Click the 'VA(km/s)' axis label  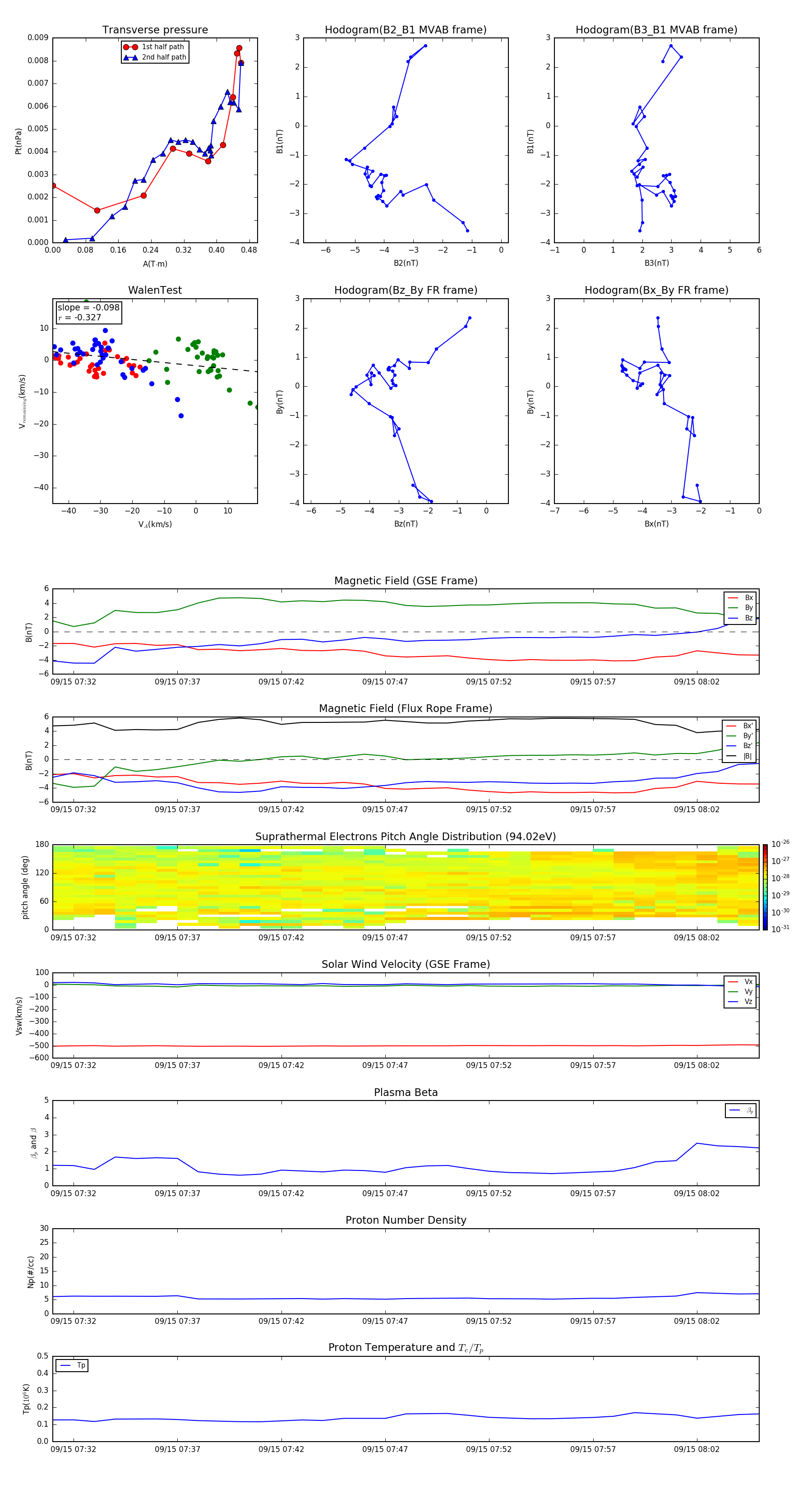155,525
